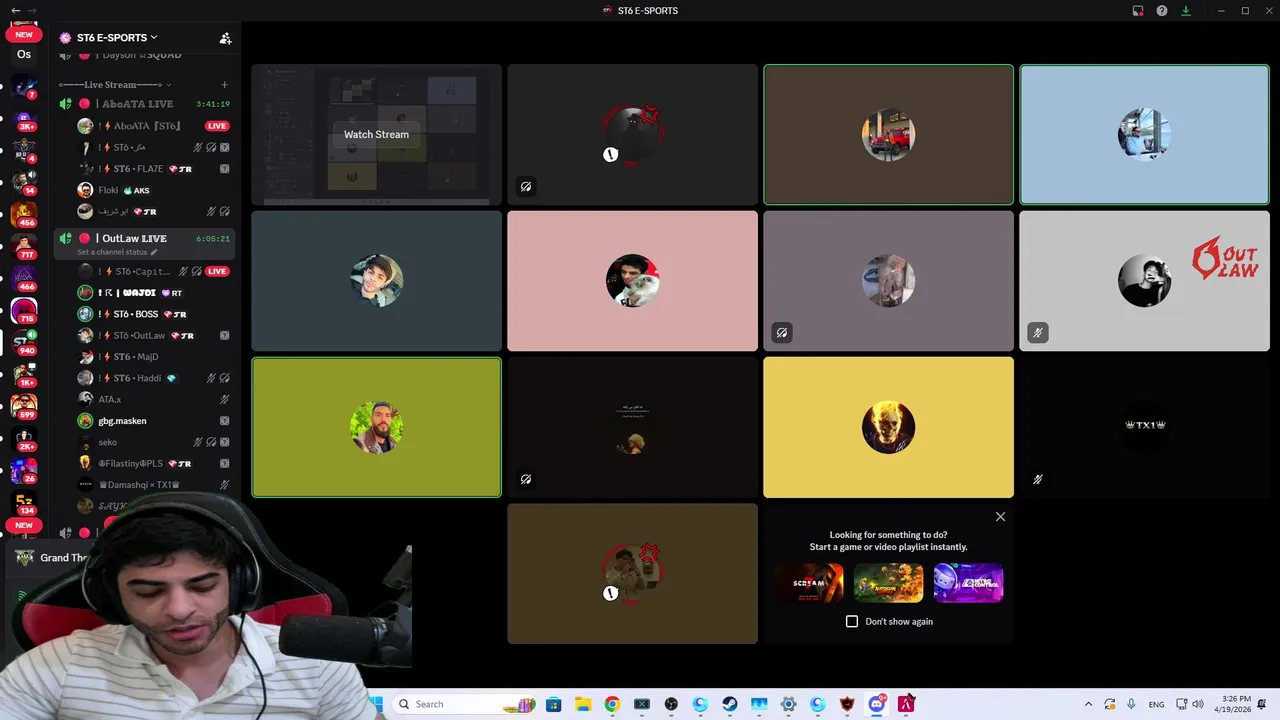The width and height of the screenshot is (1280, 720).
Task: Focus the light blue participant tile
Action: click(x=1144, y=134)
